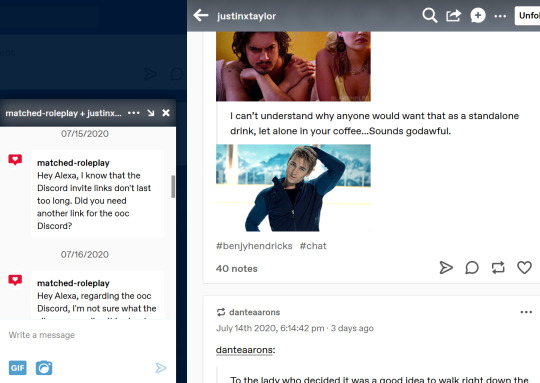This screenshot has height=383, width=540.
Task: Open the GIF picker in chat
Action: coord(18,368)
